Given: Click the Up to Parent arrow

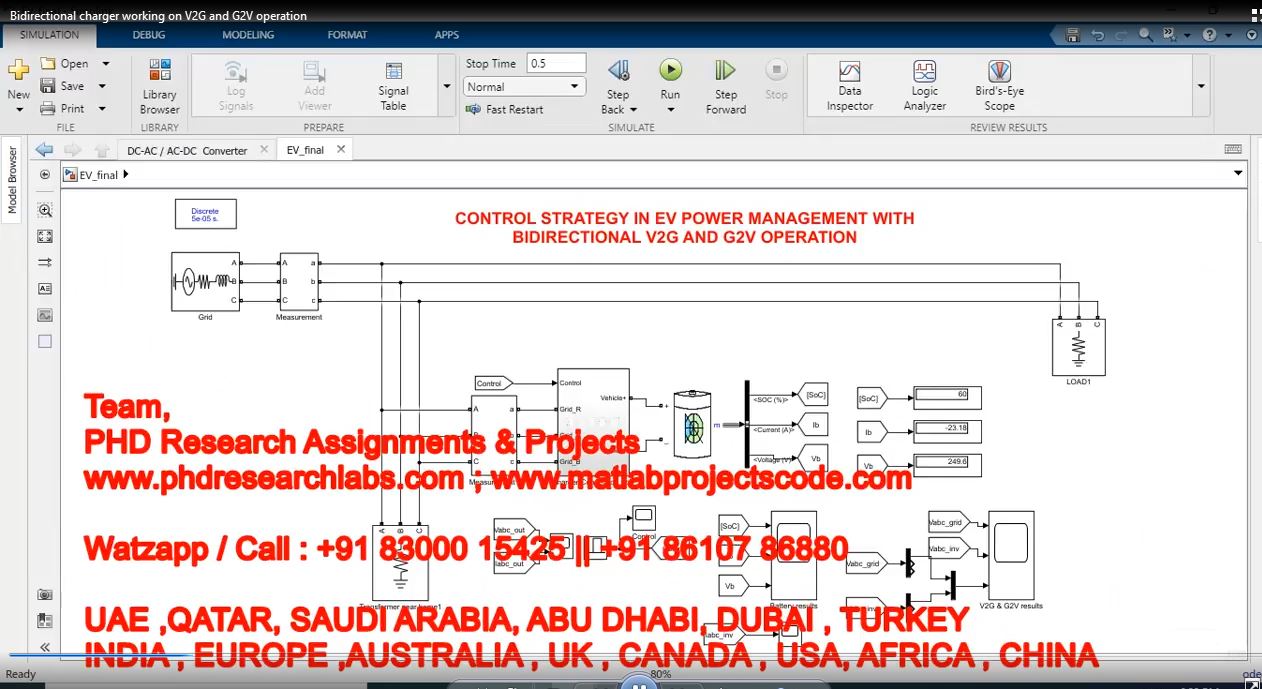Looking at the screenshot, I should [x=101, y=150].
